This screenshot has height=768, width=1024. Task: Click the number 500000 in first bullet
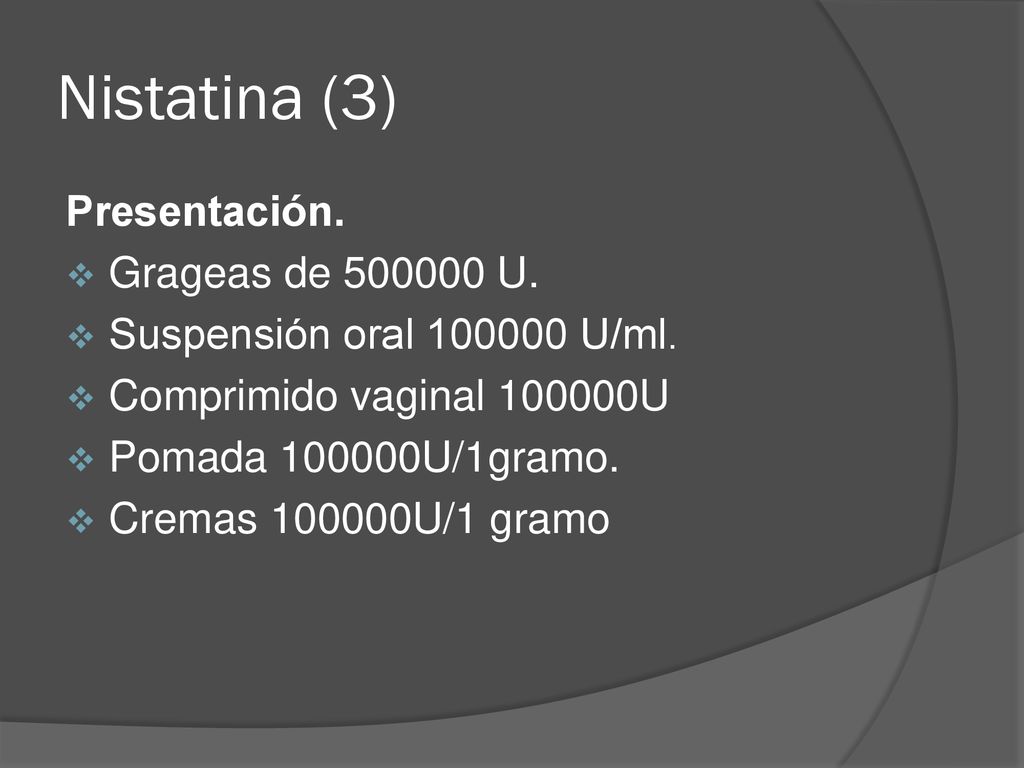[x=413, y=272]
